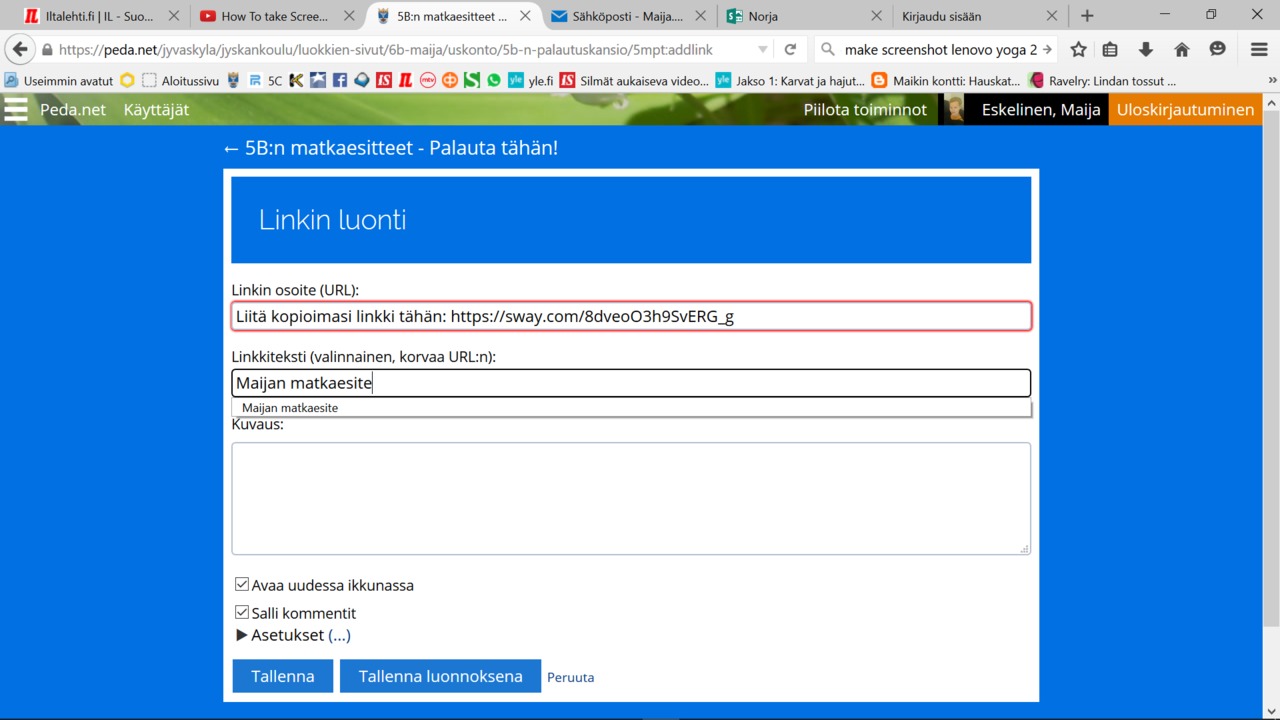Click Tallenna luonnoksena button
The image size is (1280, 720).
(x=440, y=676)
